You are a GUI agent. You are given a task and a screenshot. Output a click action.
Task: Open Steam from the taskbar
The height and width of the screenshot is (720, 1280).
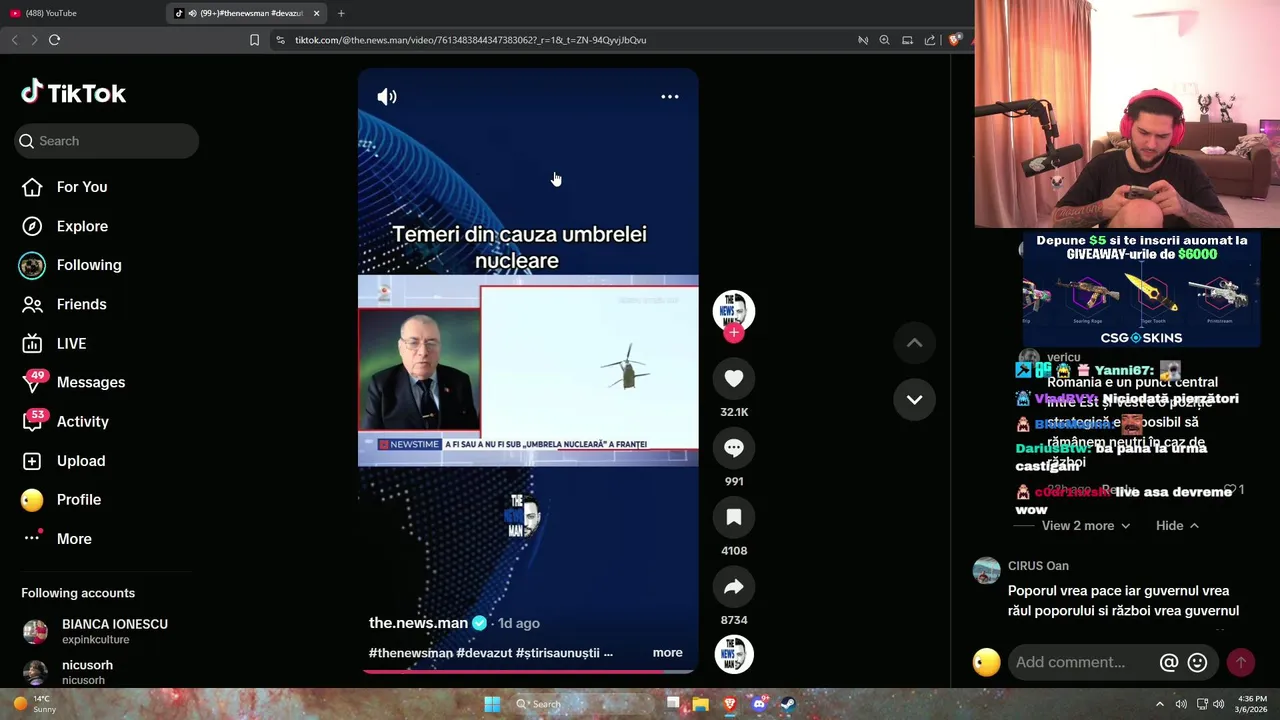pos(788,704)
